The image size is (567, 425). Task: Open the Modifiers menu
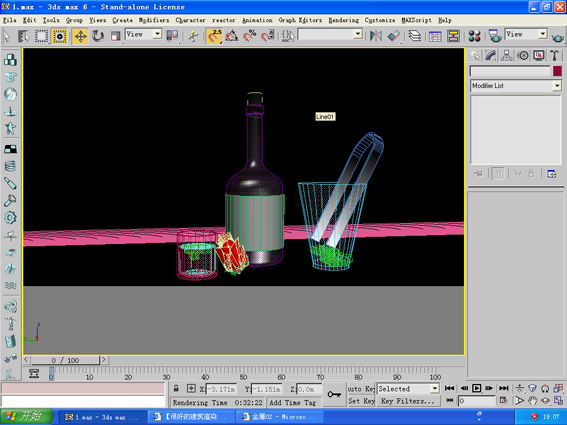pyautogui.click(x=154, y=20)
